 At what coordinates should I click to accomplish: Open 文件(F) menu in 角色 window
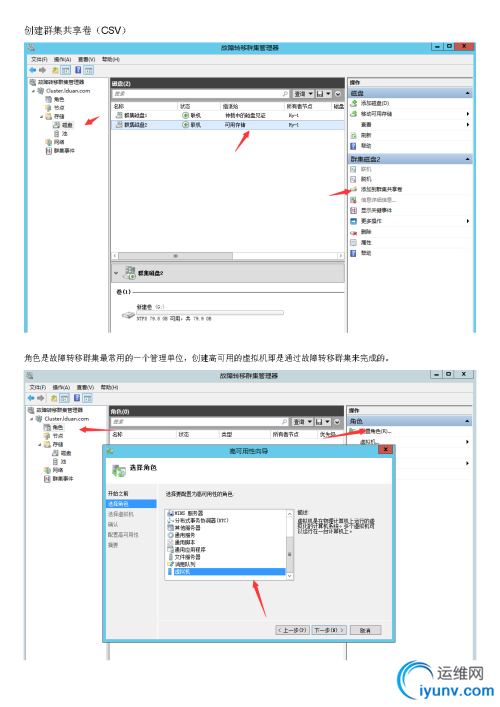(38, 387)
